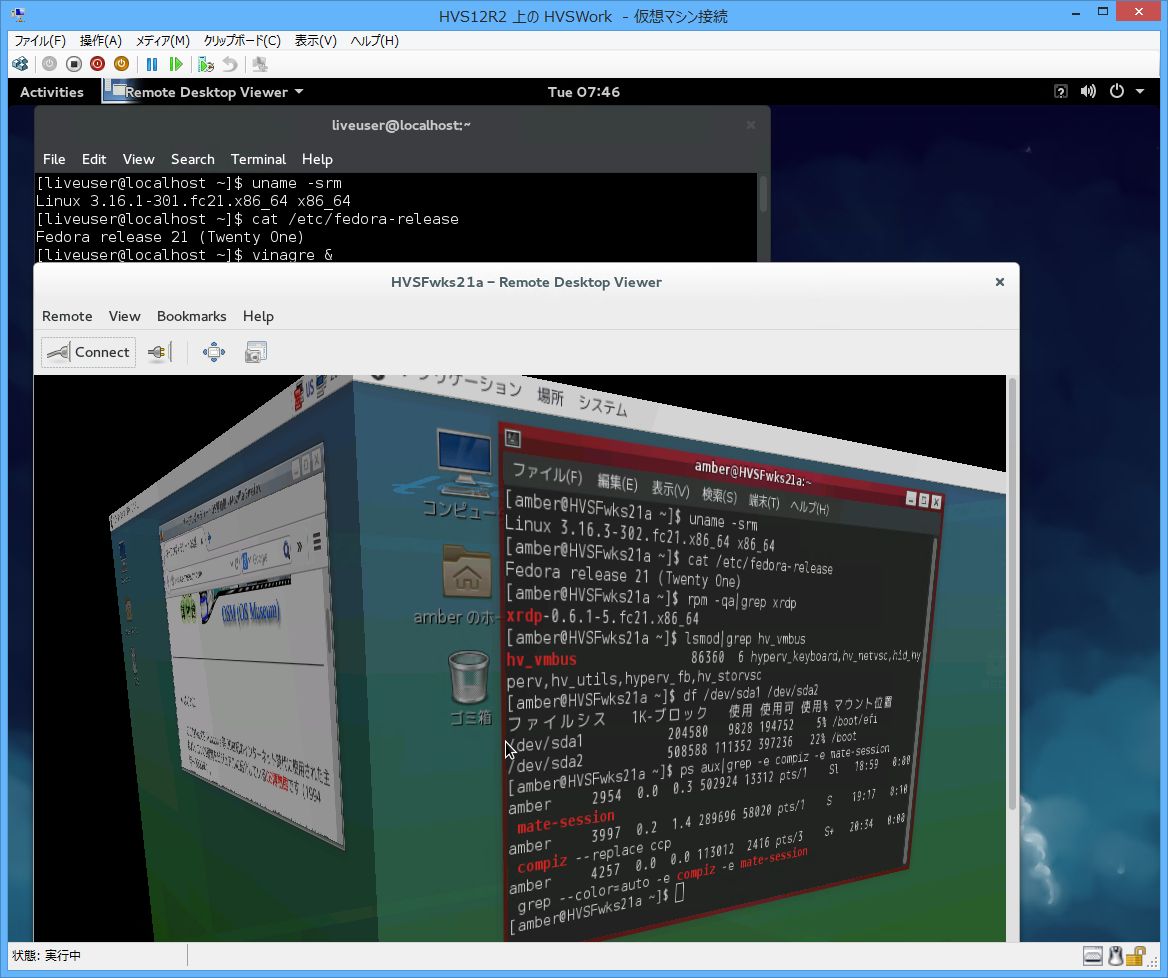Click the orange Save state toolbar icon
The image size is (1168, 978).
click(121, 64)
